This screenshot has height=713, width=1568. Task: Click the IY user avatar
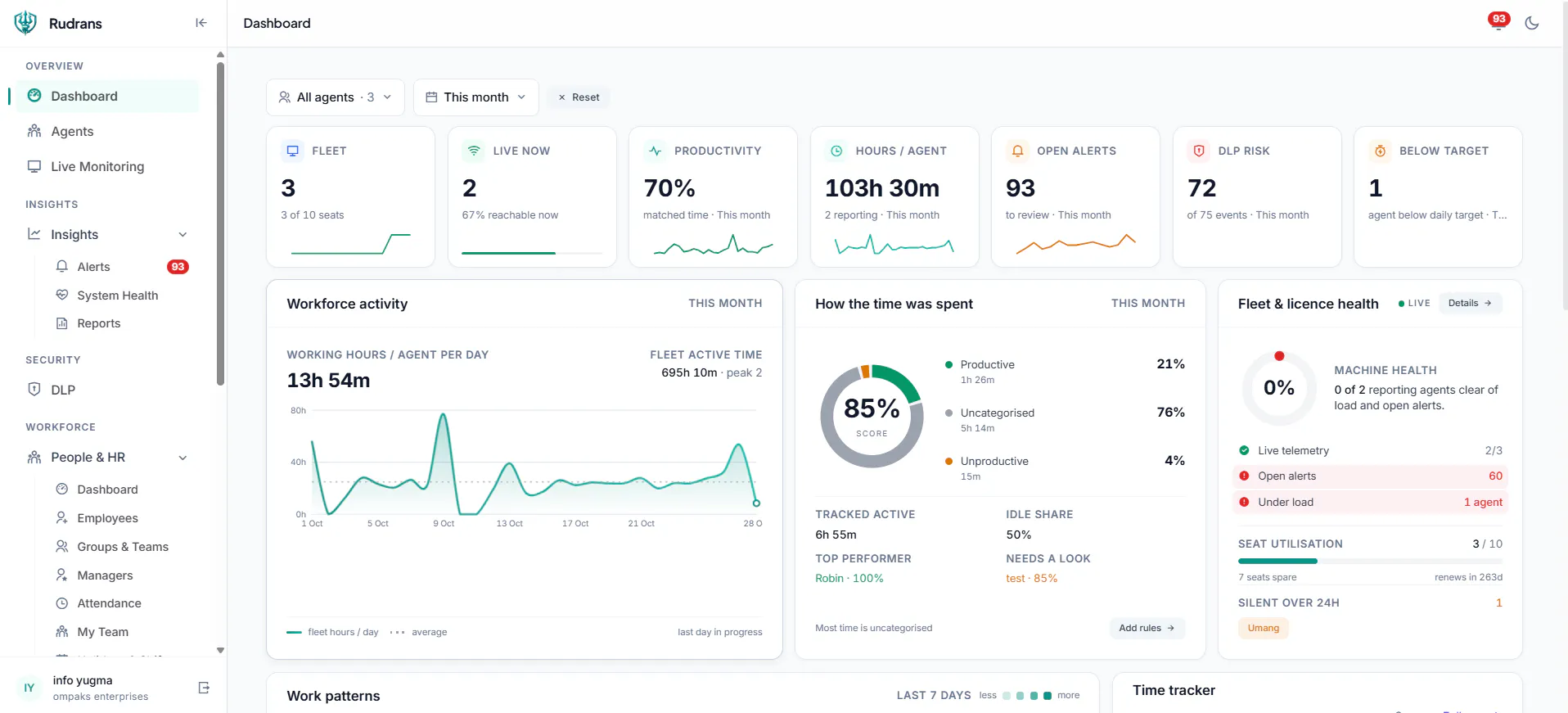pyautogui.click(x=29, y=688)
